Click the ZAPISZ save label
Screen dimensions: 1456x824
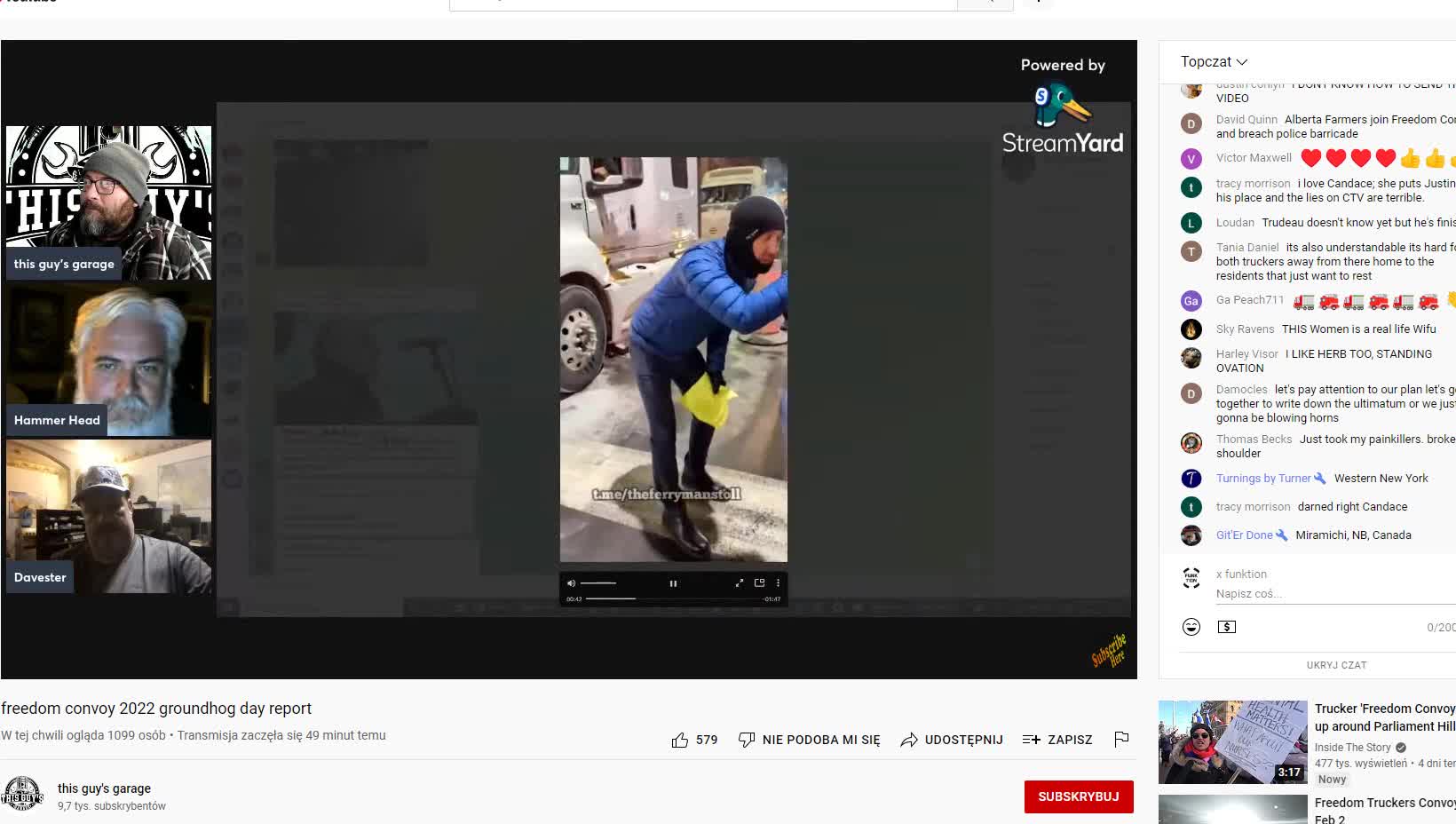[x=1070, y=740]
